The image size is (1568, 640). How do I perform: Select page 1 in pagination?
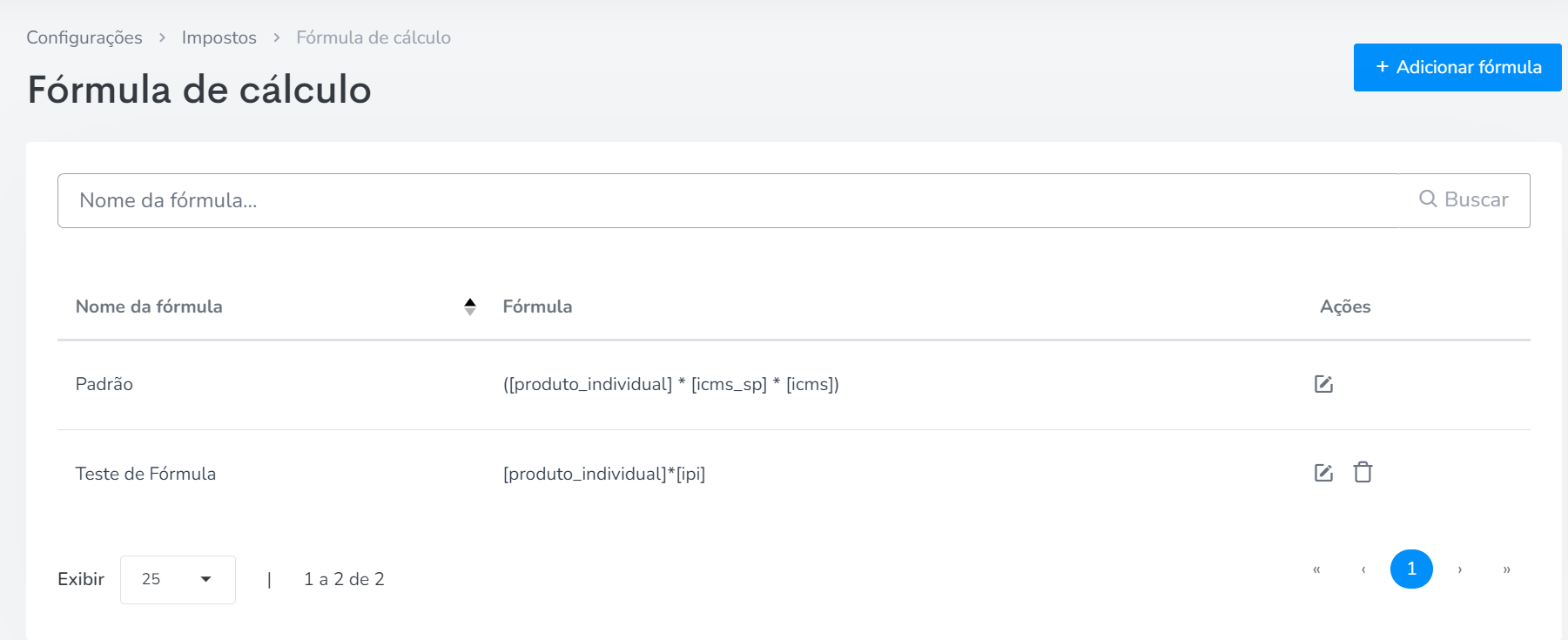[x=1411, y=569]
